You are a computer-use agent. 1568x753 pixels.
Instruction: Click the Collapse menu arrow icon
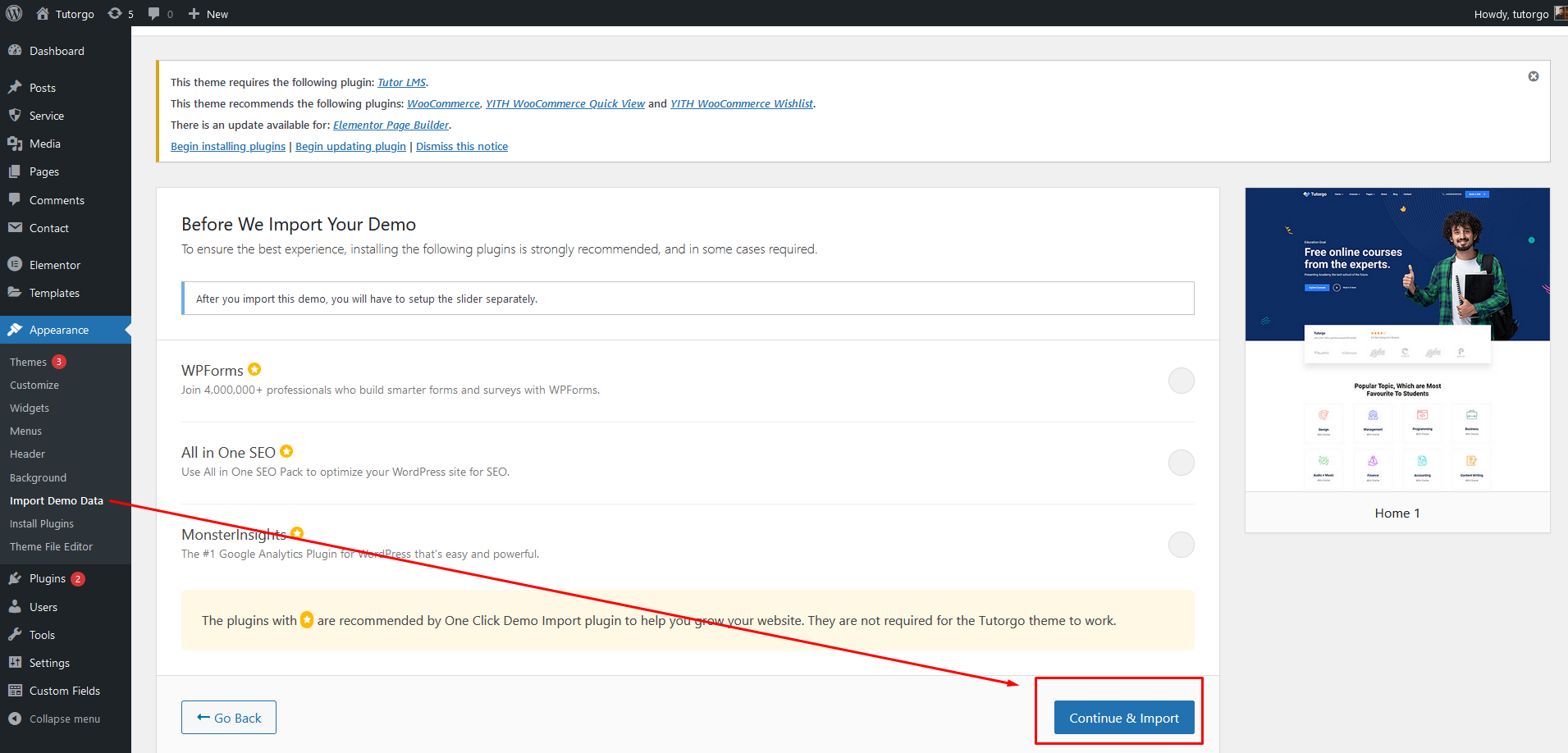point(15,718)
